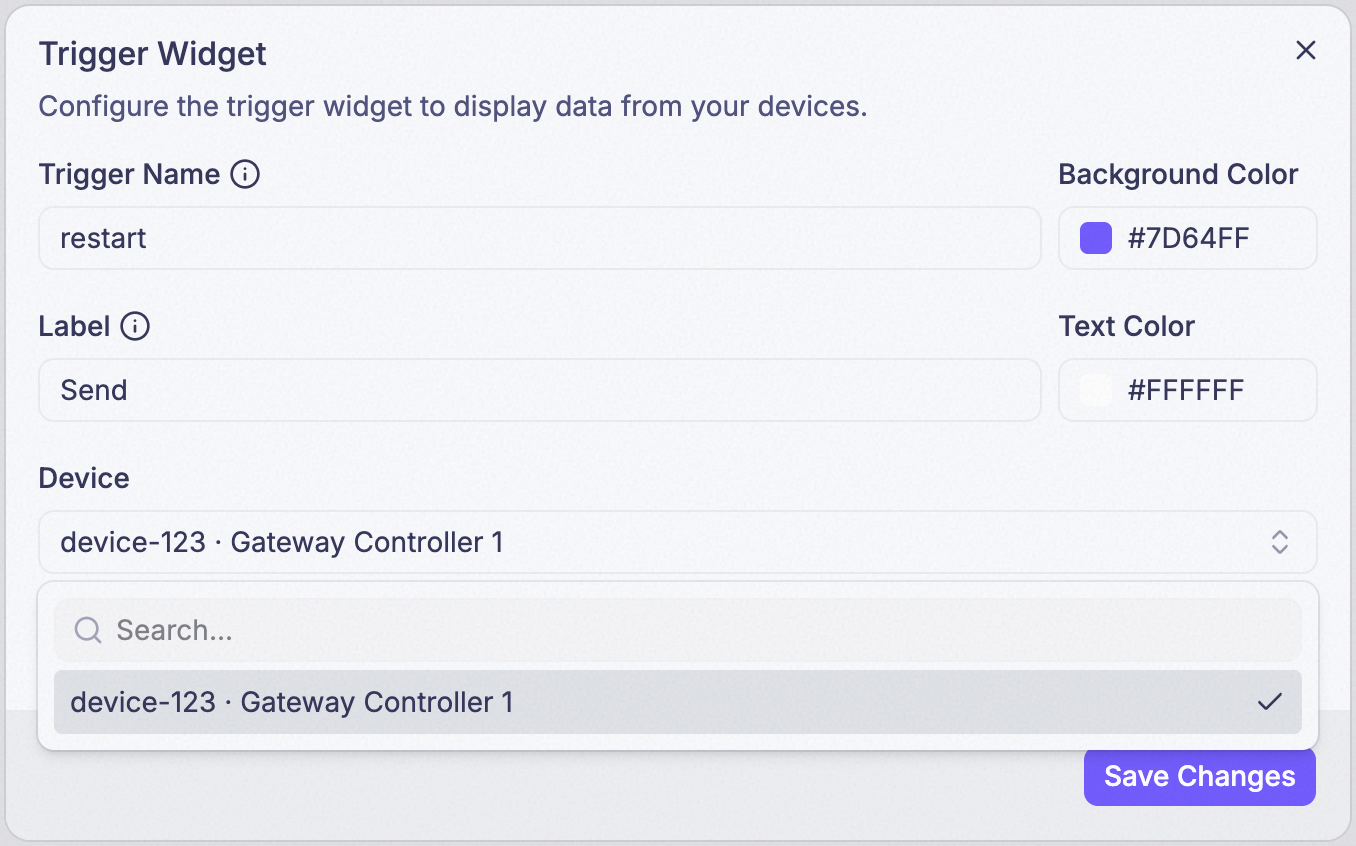Select device-123 Gateway Controller 1 from list
Screen dimensions: 1356x846
pyautogui.click(x=678, y=702)
